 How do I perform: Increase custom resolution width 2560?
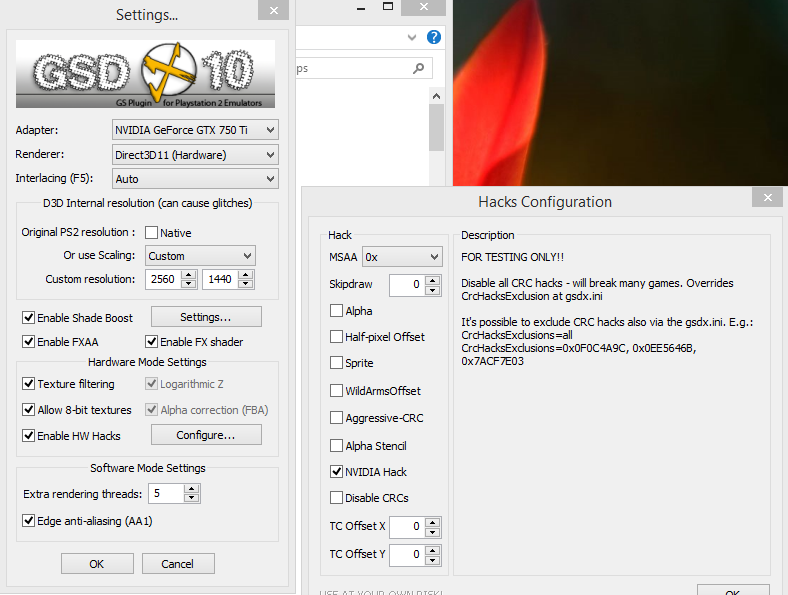tap(188, 275)
